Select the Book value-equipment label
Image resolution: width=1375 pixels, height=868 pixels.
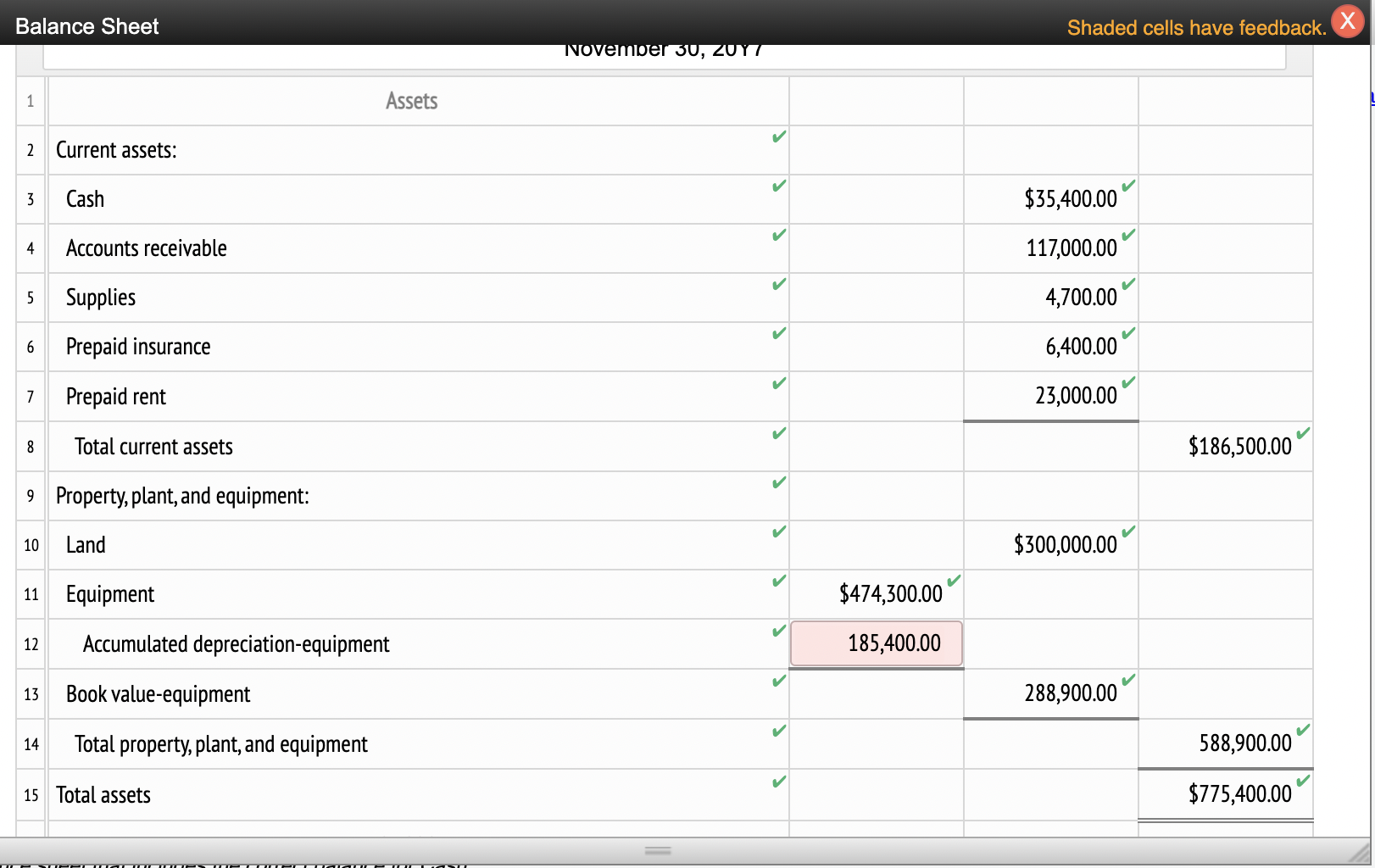158,694
